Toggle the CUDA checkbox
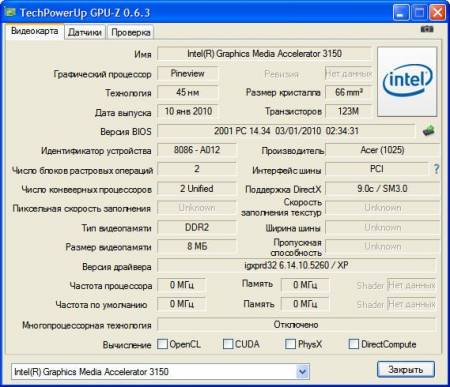The width and height of the screenshot is (450, 387). coord(228,344)
